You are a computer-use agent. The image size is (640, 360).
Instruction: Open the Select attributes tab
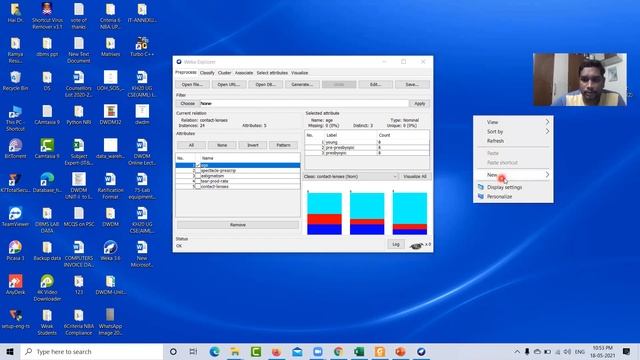272,73
